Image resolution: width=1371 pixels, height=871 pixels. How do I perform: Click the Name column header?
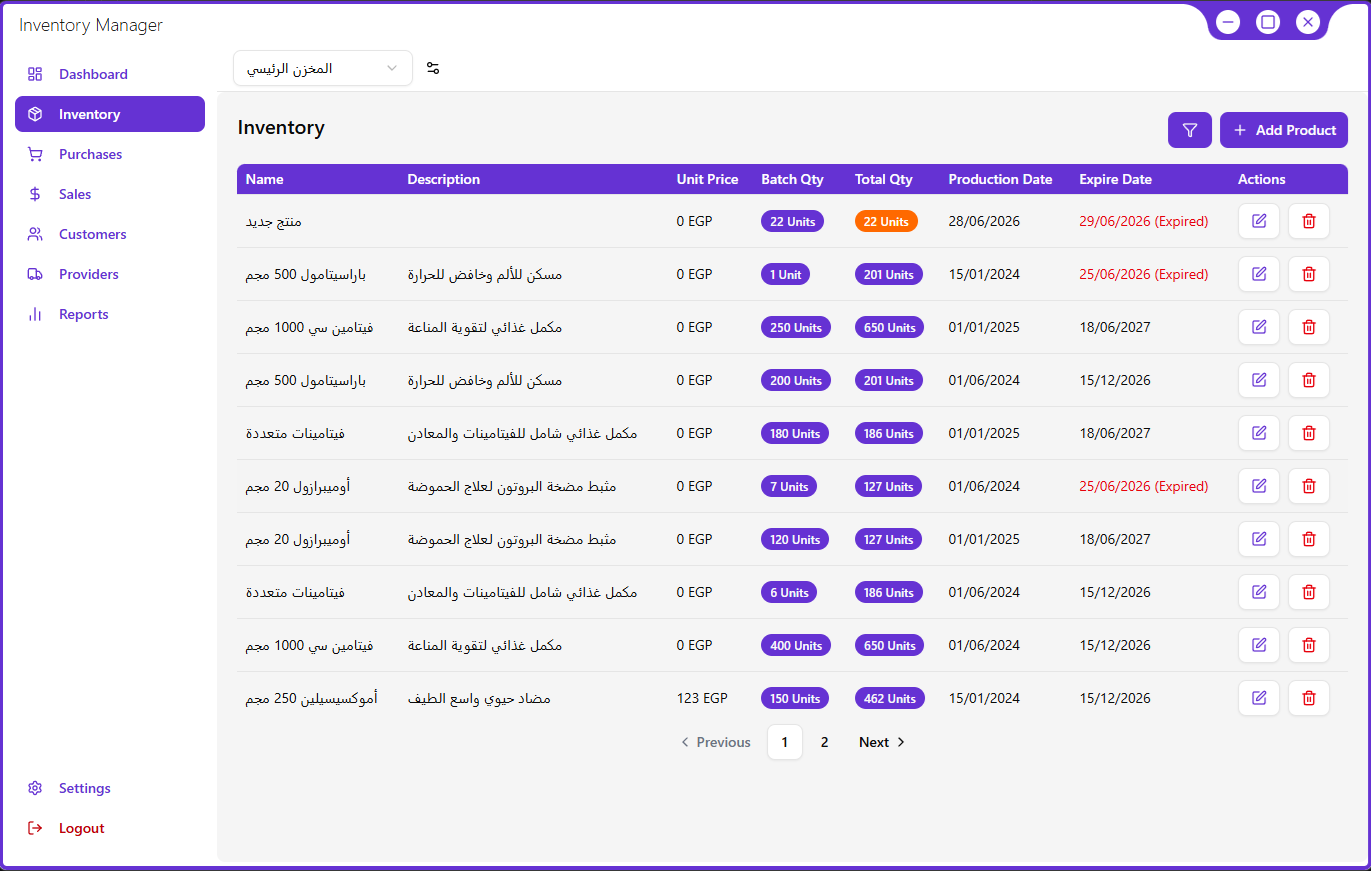[265, 179]
